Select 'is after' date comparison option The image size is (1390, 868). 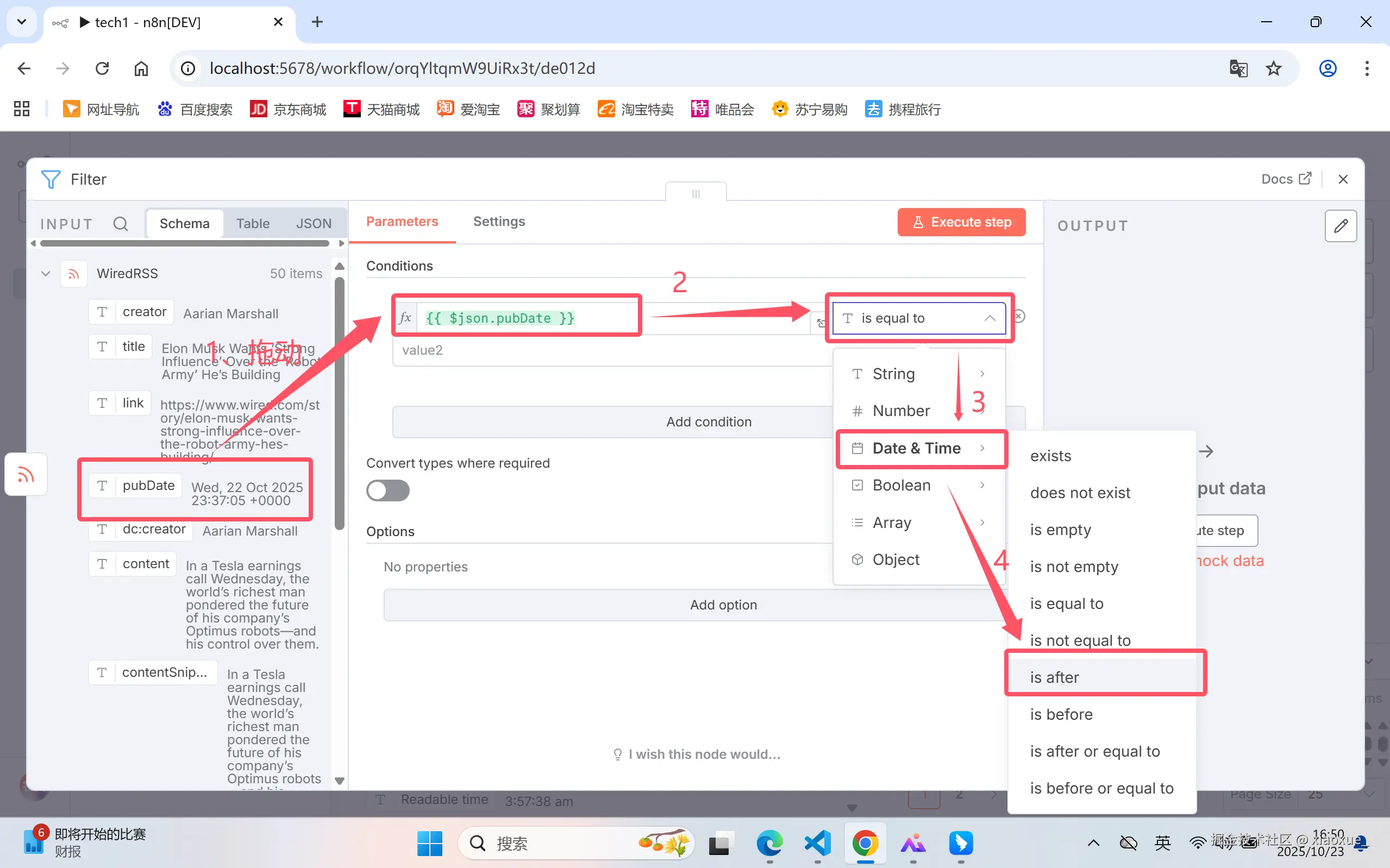pyautogui.click(x=1054, y=677)
